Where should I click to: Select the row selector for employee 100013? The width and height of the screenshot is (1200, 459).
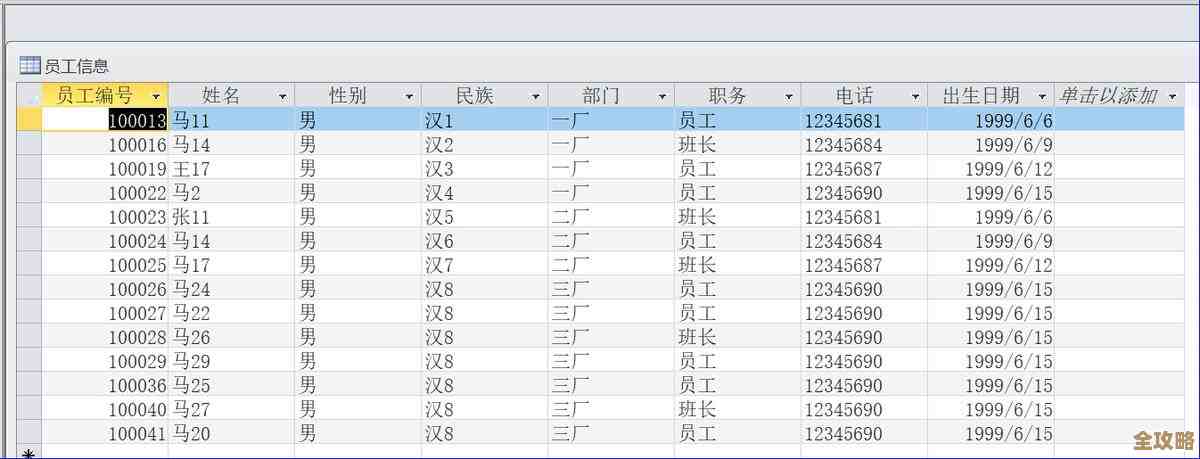[x=29, y=120]
